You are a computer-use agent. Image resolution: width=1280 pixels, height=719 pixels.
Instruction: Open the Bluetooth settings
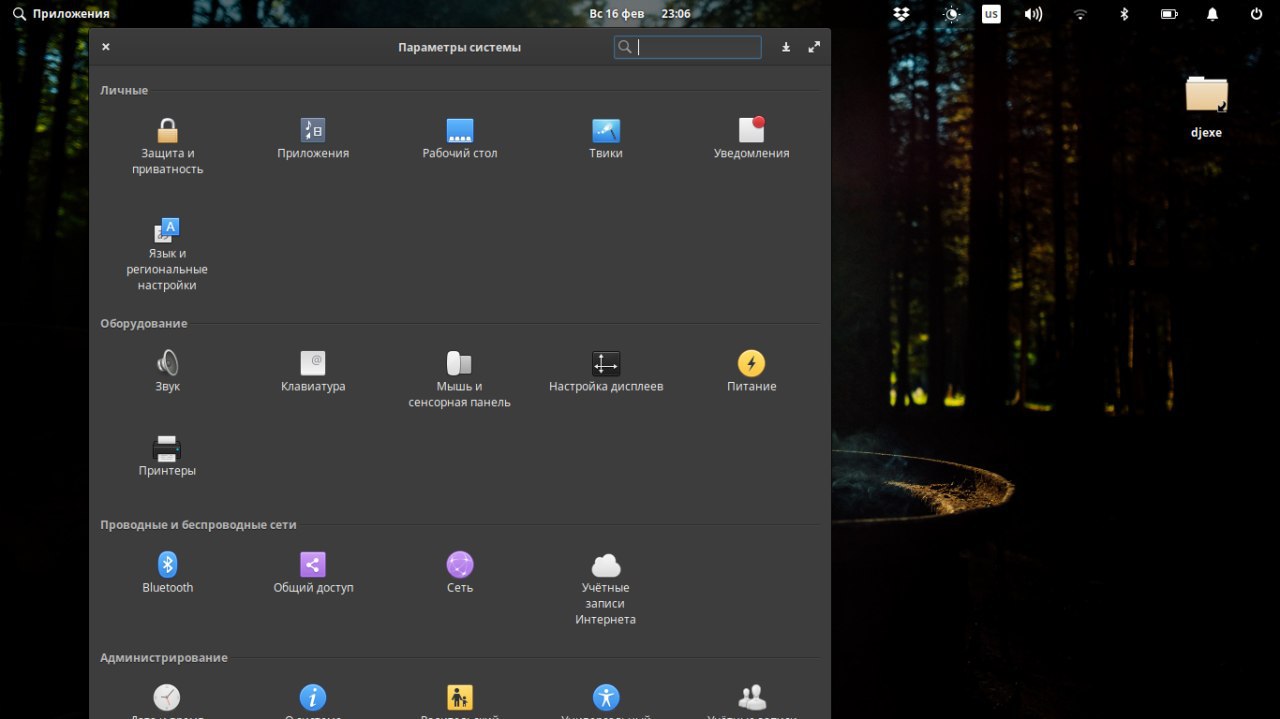[x=167, y=572]
